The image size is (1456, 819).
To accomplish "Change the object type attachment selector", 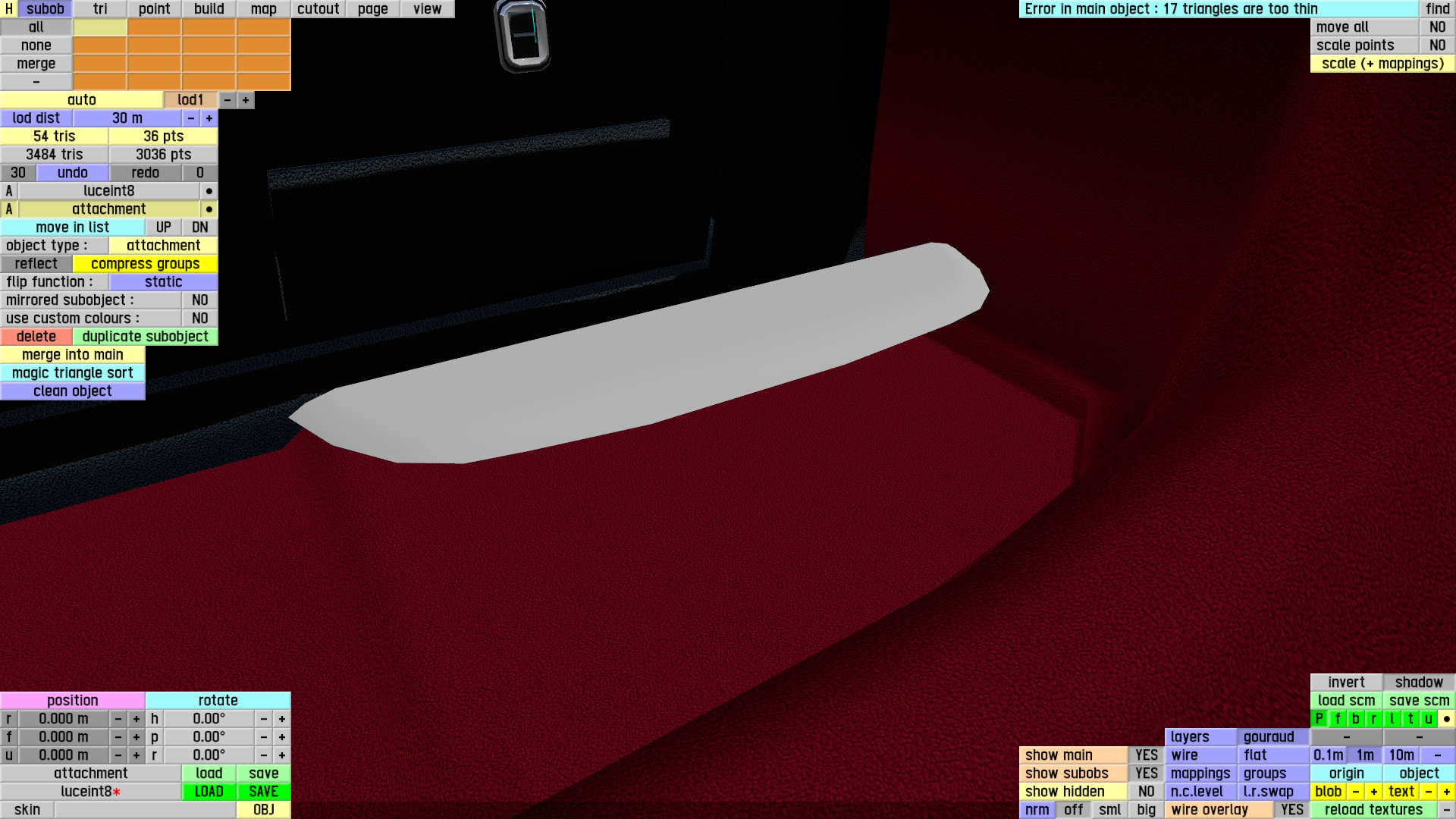I will point(163,246).
